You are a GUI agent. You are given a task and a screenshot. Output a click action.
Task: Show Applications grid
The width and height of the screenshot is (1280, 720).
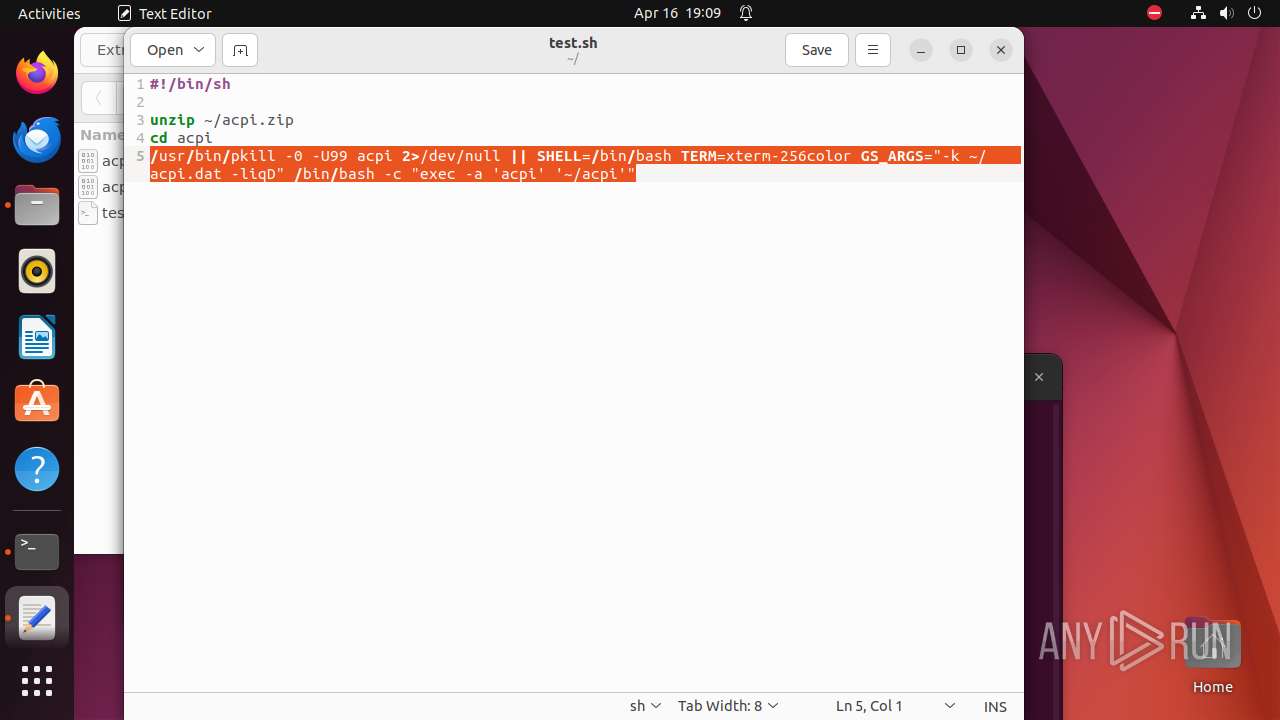point(37,681)
